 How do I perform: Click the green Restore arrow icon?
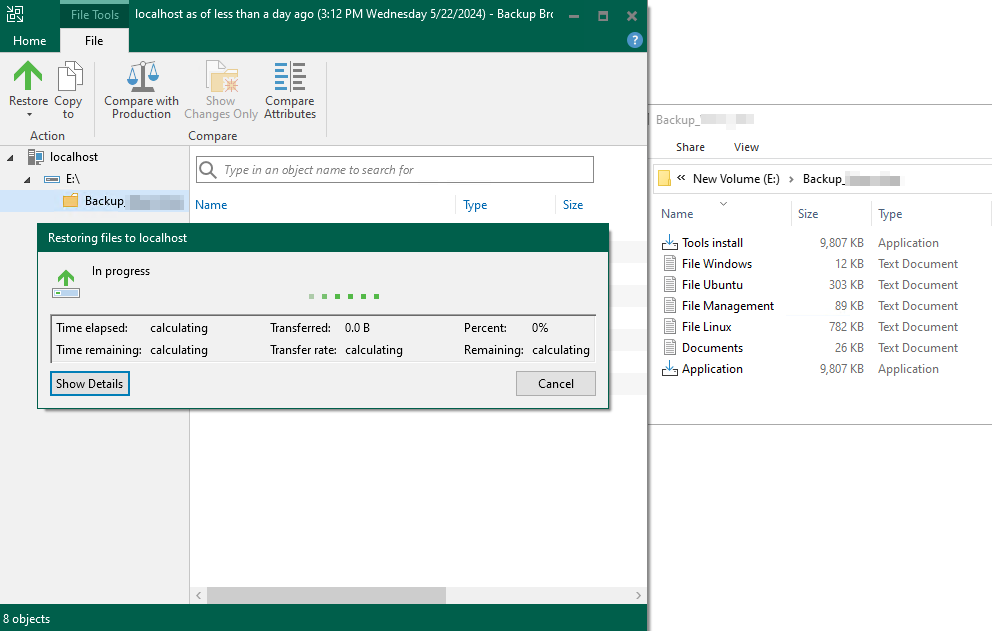point(28,77)
